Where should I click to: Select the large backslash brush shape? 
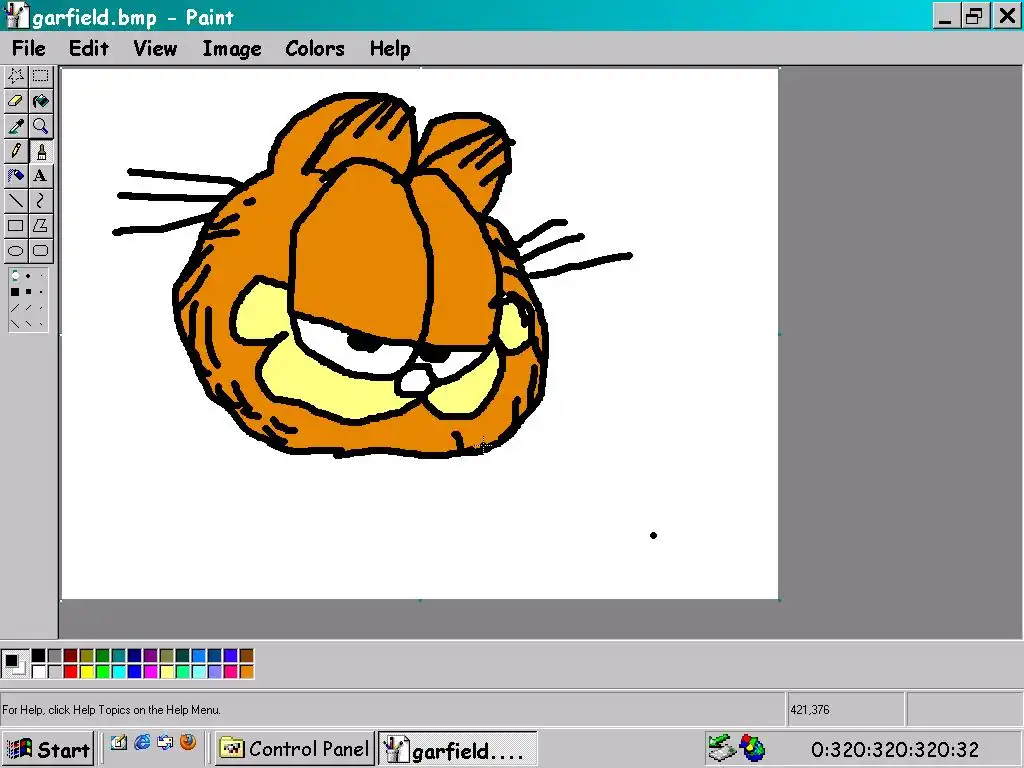click(15, 324)
